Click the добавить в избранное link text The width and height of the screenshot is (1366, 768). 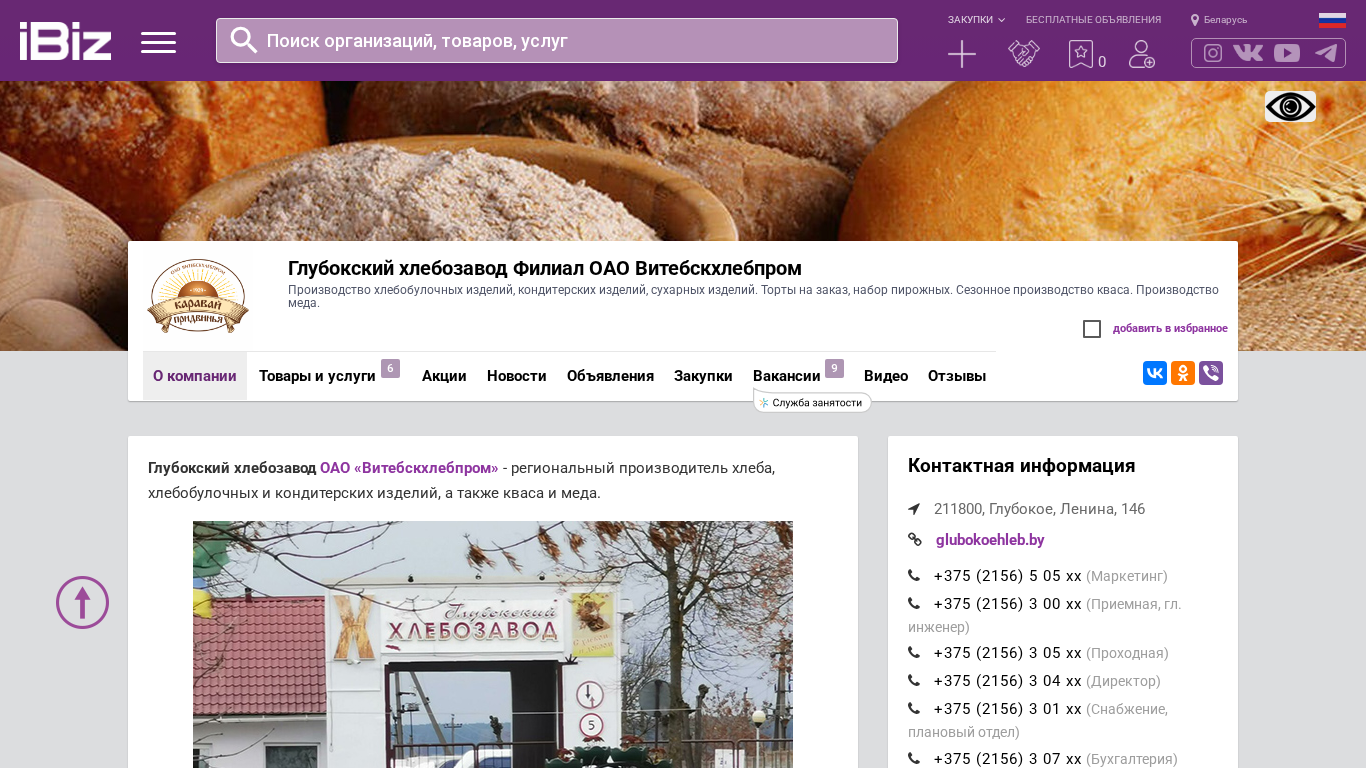pos(1170,329)
